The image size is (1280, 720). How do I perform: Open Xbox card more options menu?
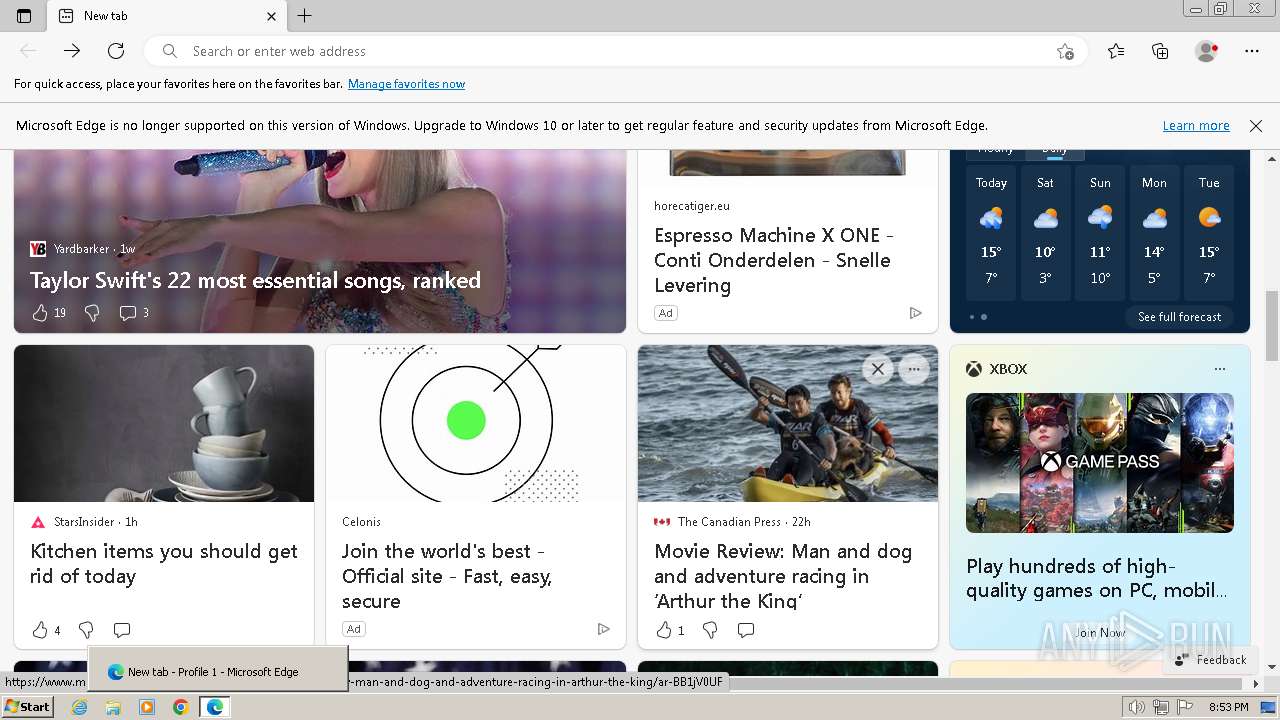1220,369
